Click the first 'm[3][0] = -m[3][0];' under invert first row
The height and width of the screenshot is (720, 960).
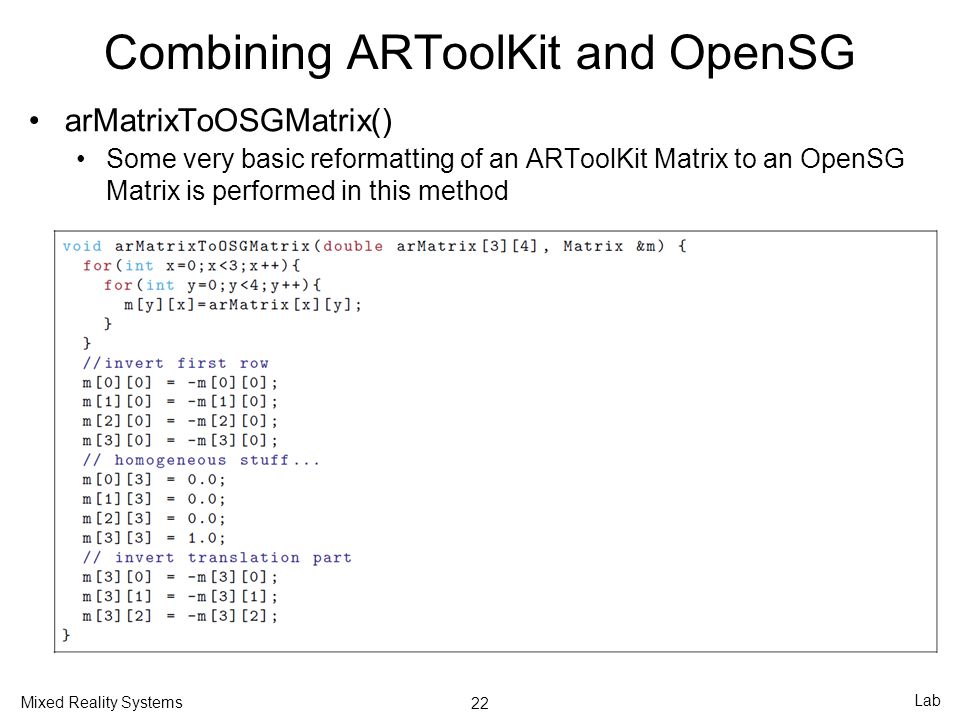181,441
